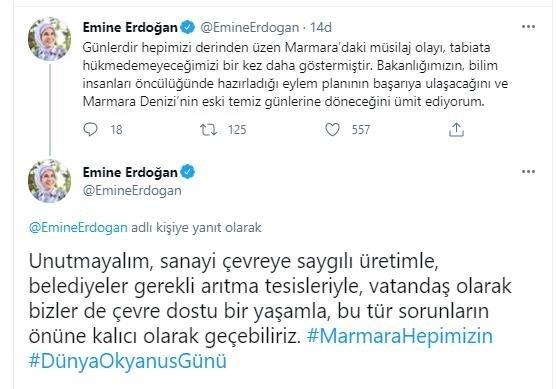
Task: Retweet the first Emine Erdoğan tweet
Action: [208, 130]
